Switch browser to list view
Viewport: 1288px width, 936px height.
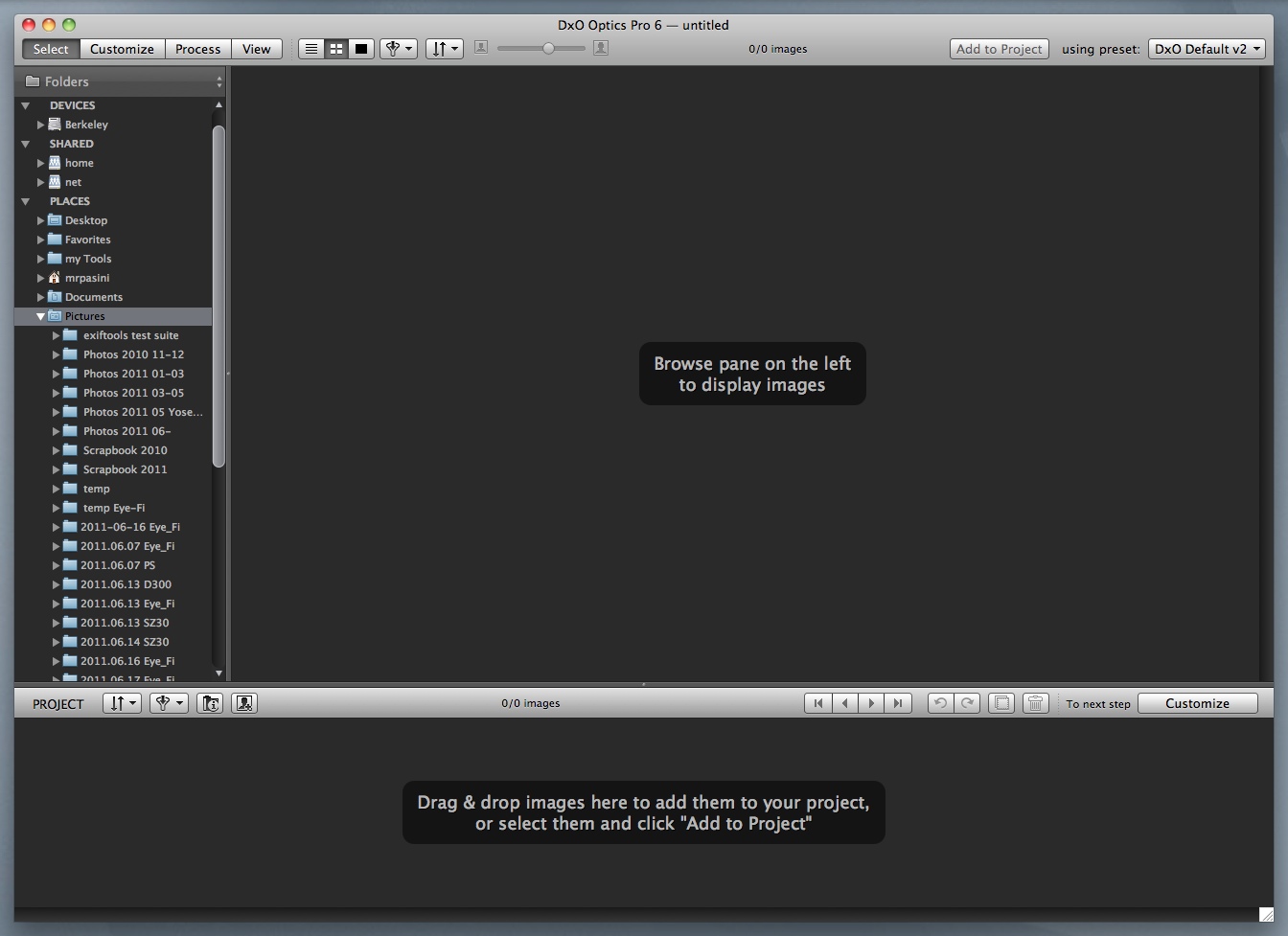click(x=311, y=49)
